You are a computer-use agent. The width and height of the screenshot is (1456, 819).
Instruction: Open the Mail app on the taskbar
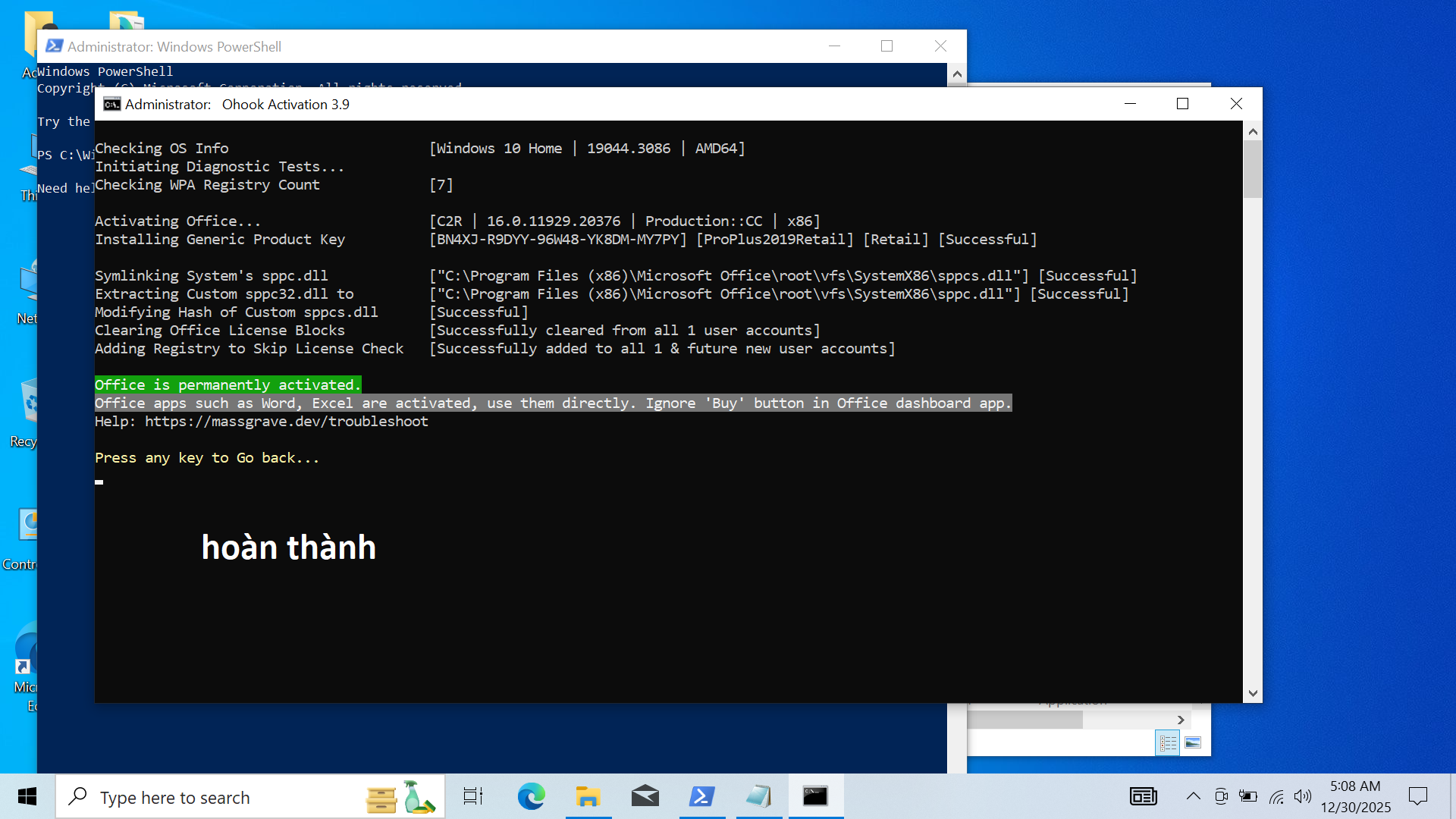[645, 796]
